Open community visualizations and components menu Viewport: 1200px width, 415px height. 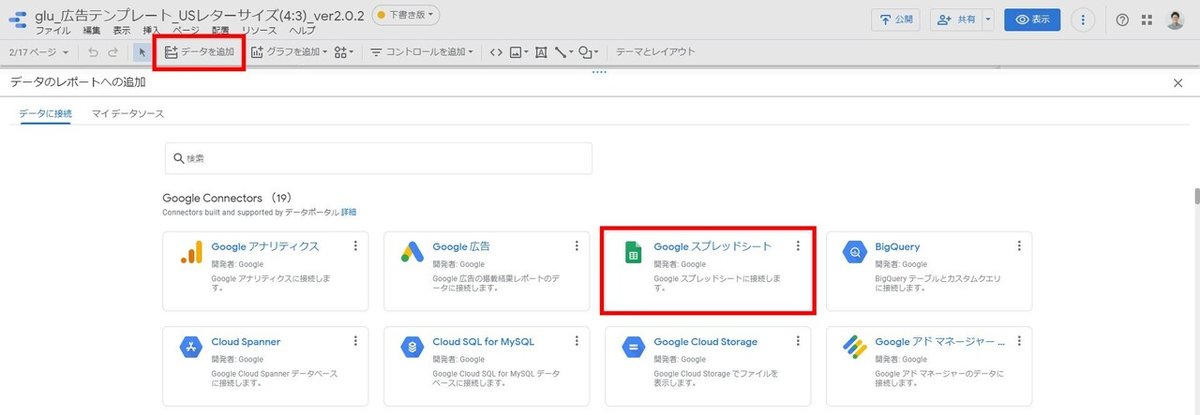click(344, 51)
